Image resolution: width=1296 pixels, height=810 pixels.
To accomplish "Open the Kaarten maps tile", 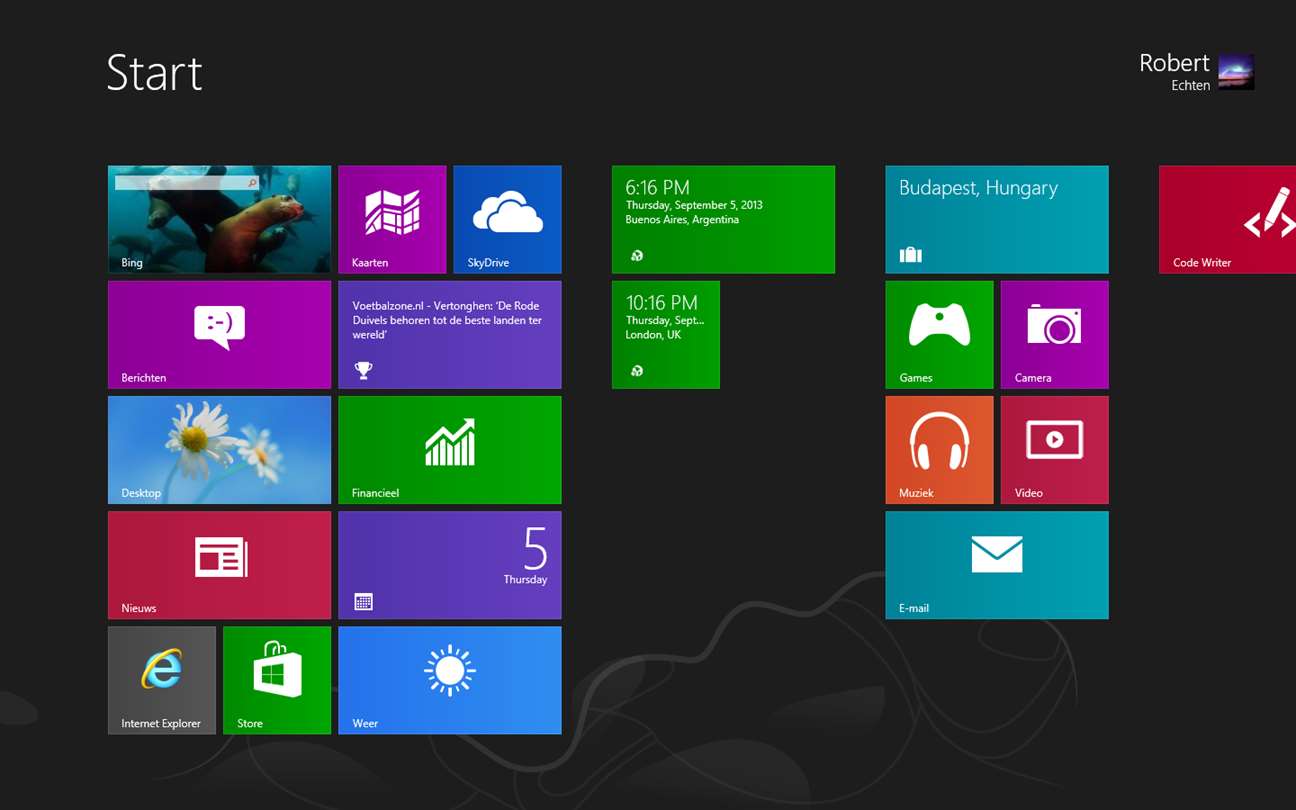I will [392, 219].
